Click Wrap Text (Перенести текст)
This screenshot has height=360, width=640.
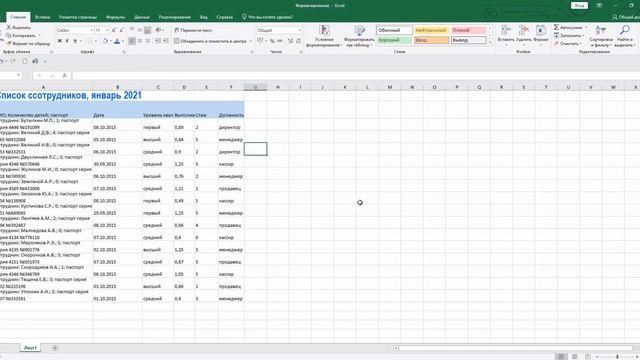pyautogui.click(x=193, y=30)
